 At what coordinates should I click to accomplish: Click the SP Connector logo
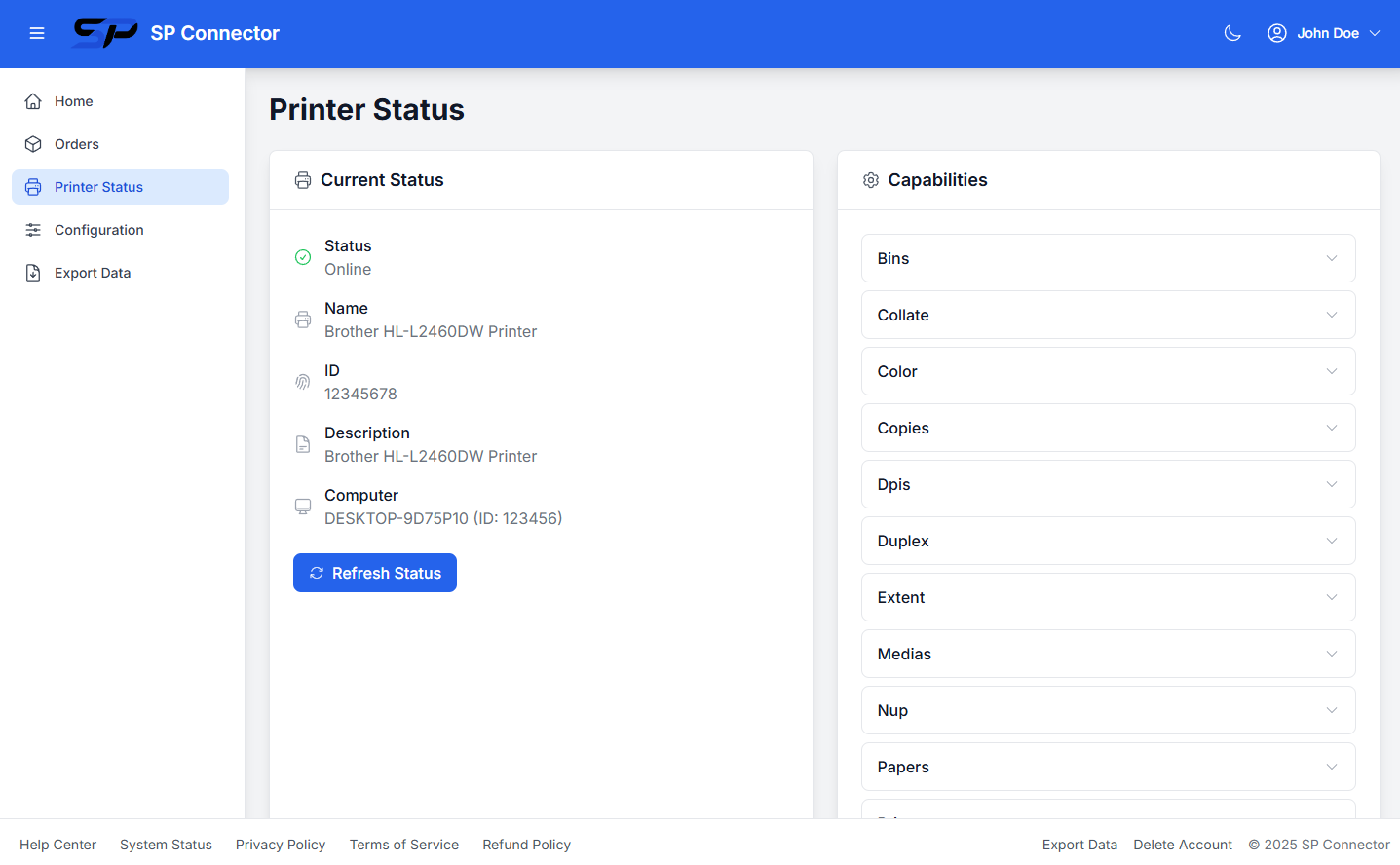pos(104,32)
